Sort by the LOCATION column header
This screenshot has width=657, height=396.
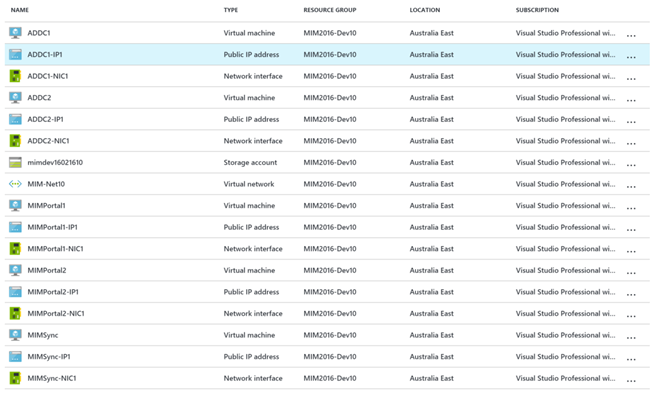(x=425, y=10)
